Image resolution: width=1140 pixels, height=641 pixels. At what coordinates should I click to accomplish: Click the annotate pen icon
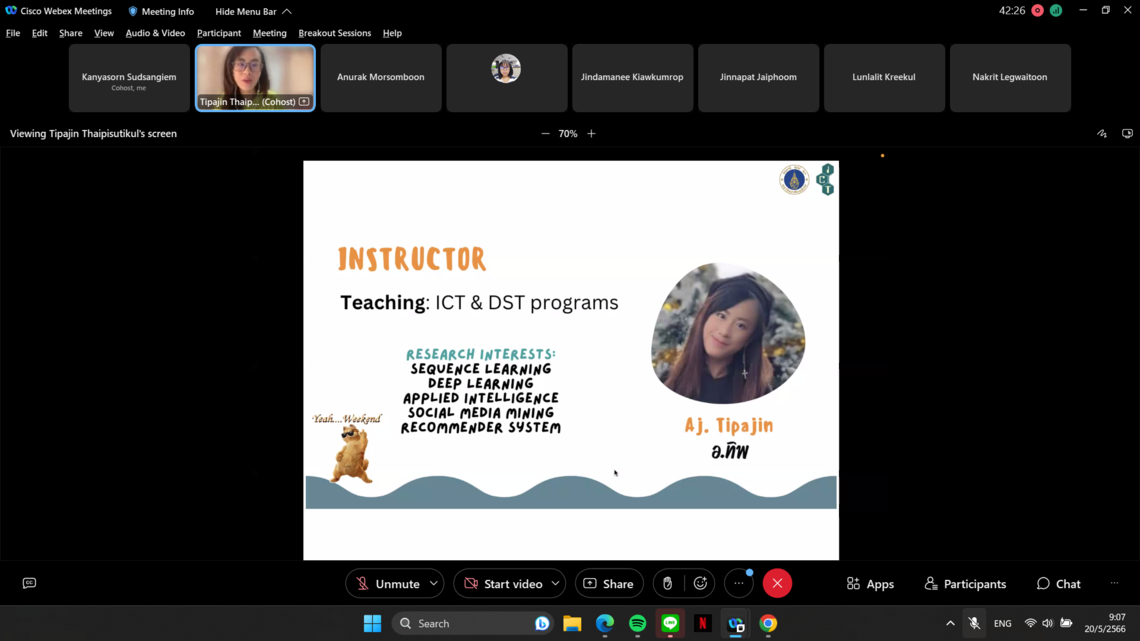[x=1102, y=134]
